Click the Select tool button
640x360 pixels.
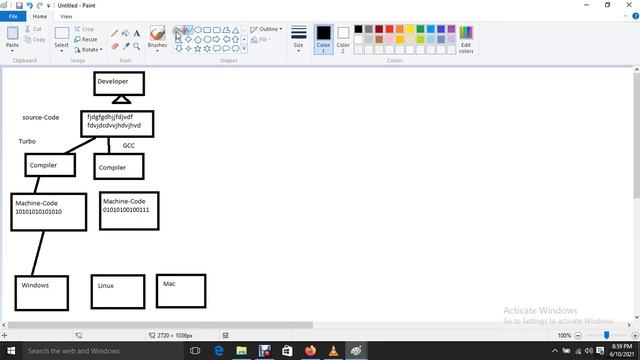[x=62, y=39]
